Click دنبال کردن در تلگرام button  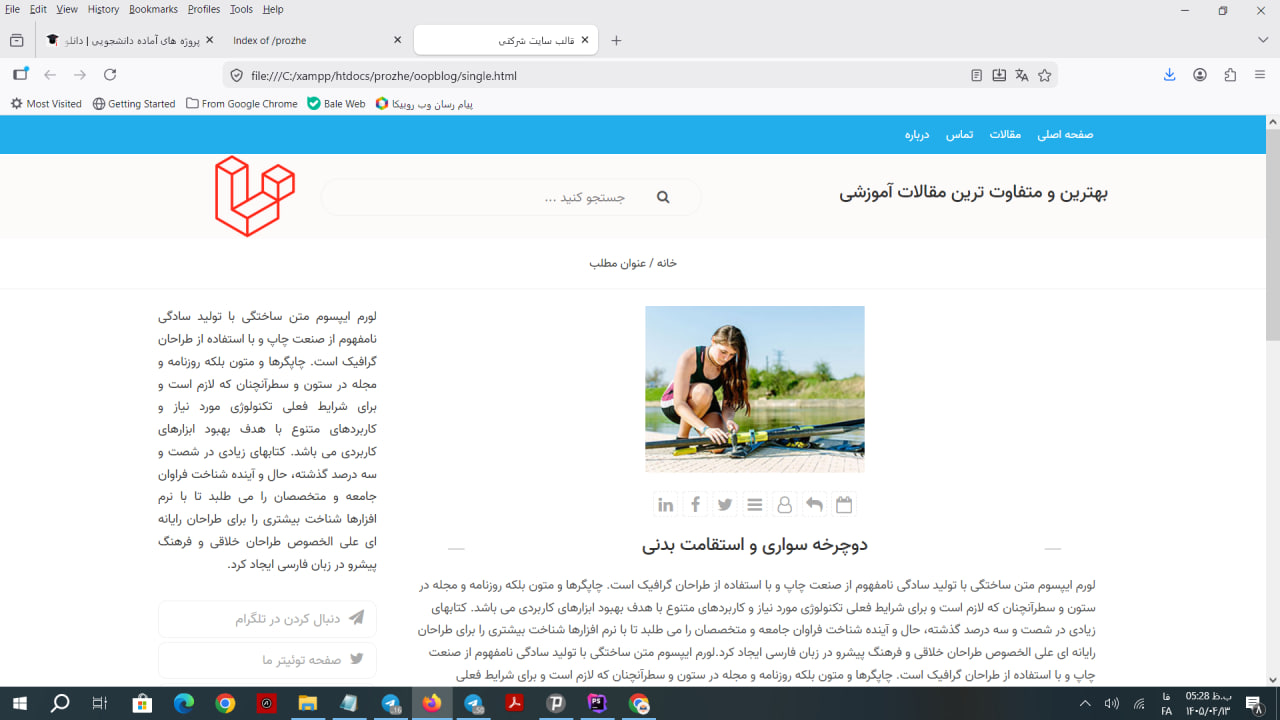coord(267,619)
